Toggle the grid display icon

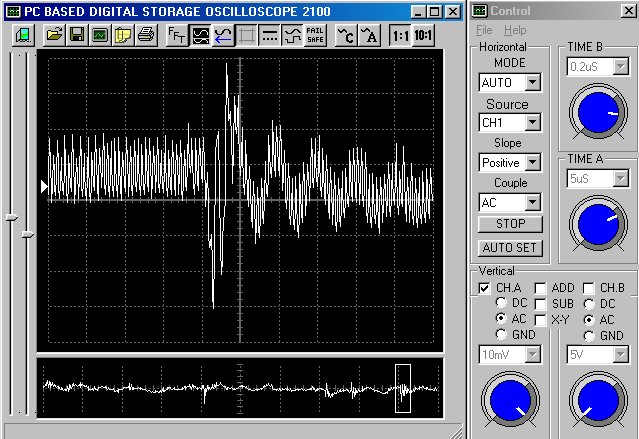click(246, 36)
